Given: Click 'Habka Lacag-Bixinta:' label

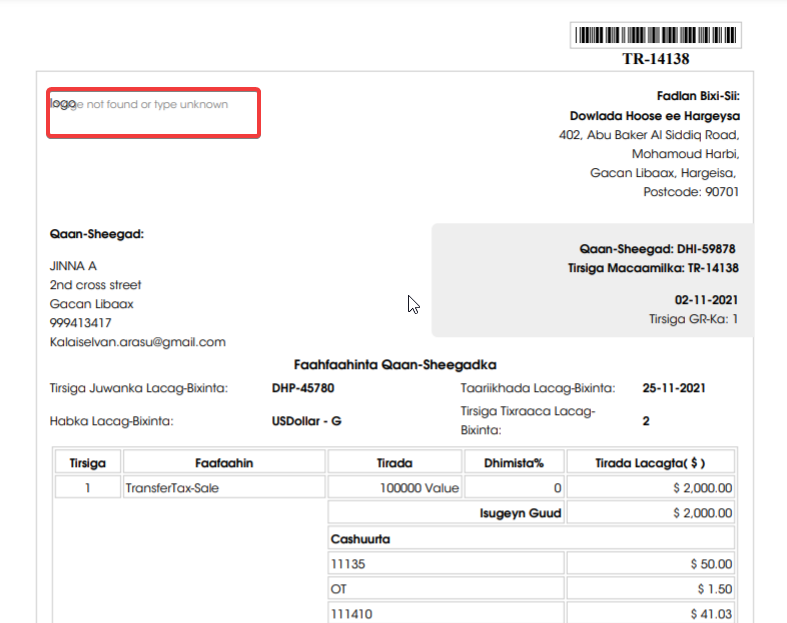Looking at the screenshot, I should point(111,421).
